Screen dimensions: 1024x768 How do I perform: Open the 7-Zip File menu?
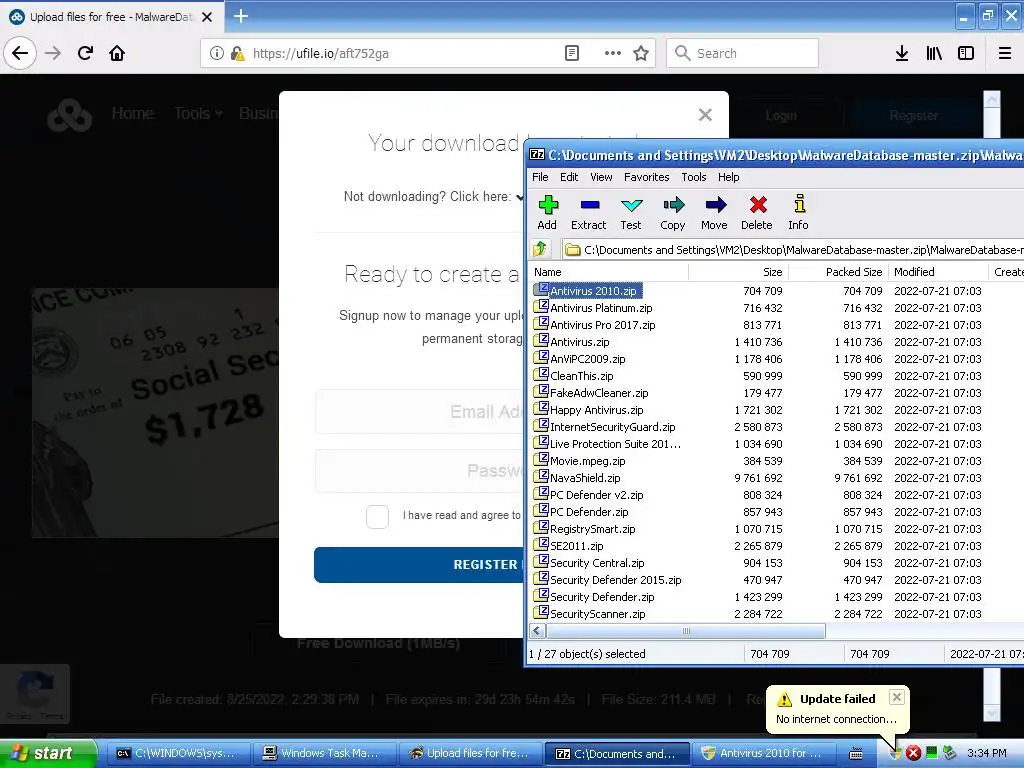(540, 177)
